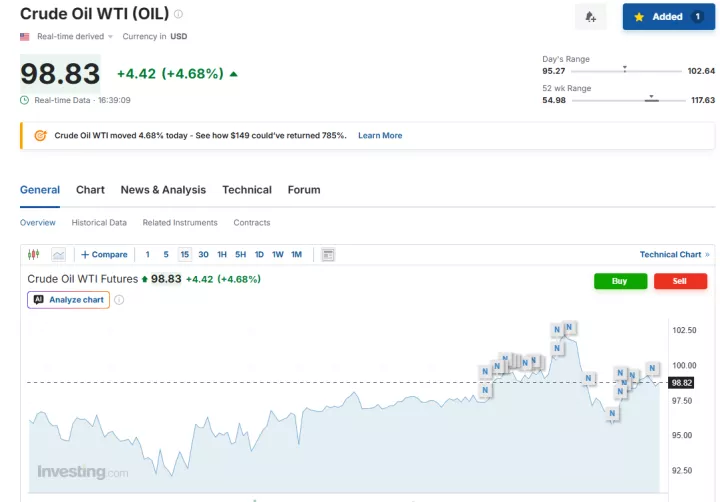The height and width of the screenshot is (502, 720).
Task: Click the highest news marker on the chart
Action: [x=568, y=327]
